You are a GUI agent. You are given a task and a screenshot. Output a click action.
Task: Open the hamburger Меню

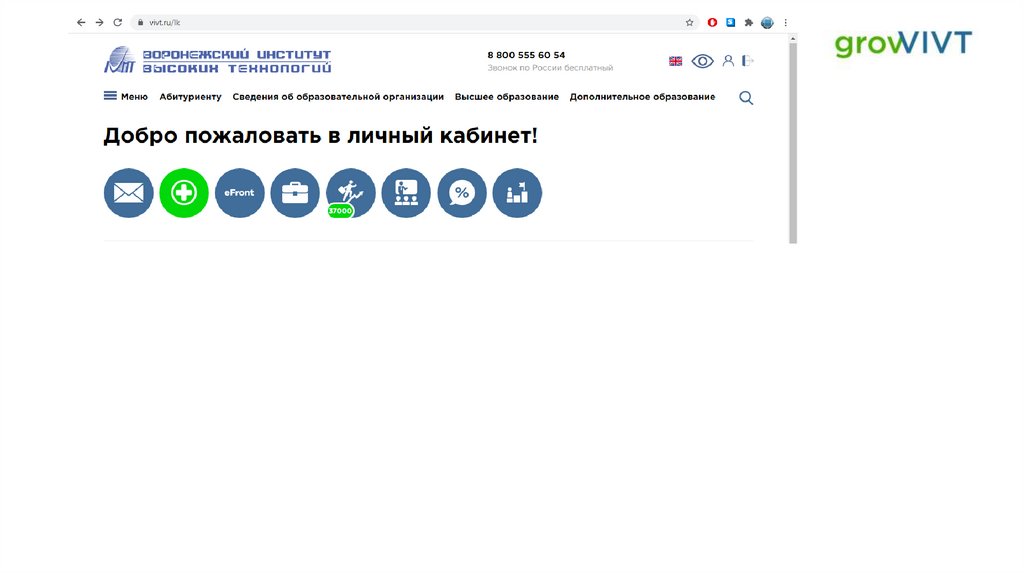pos(126,97)
